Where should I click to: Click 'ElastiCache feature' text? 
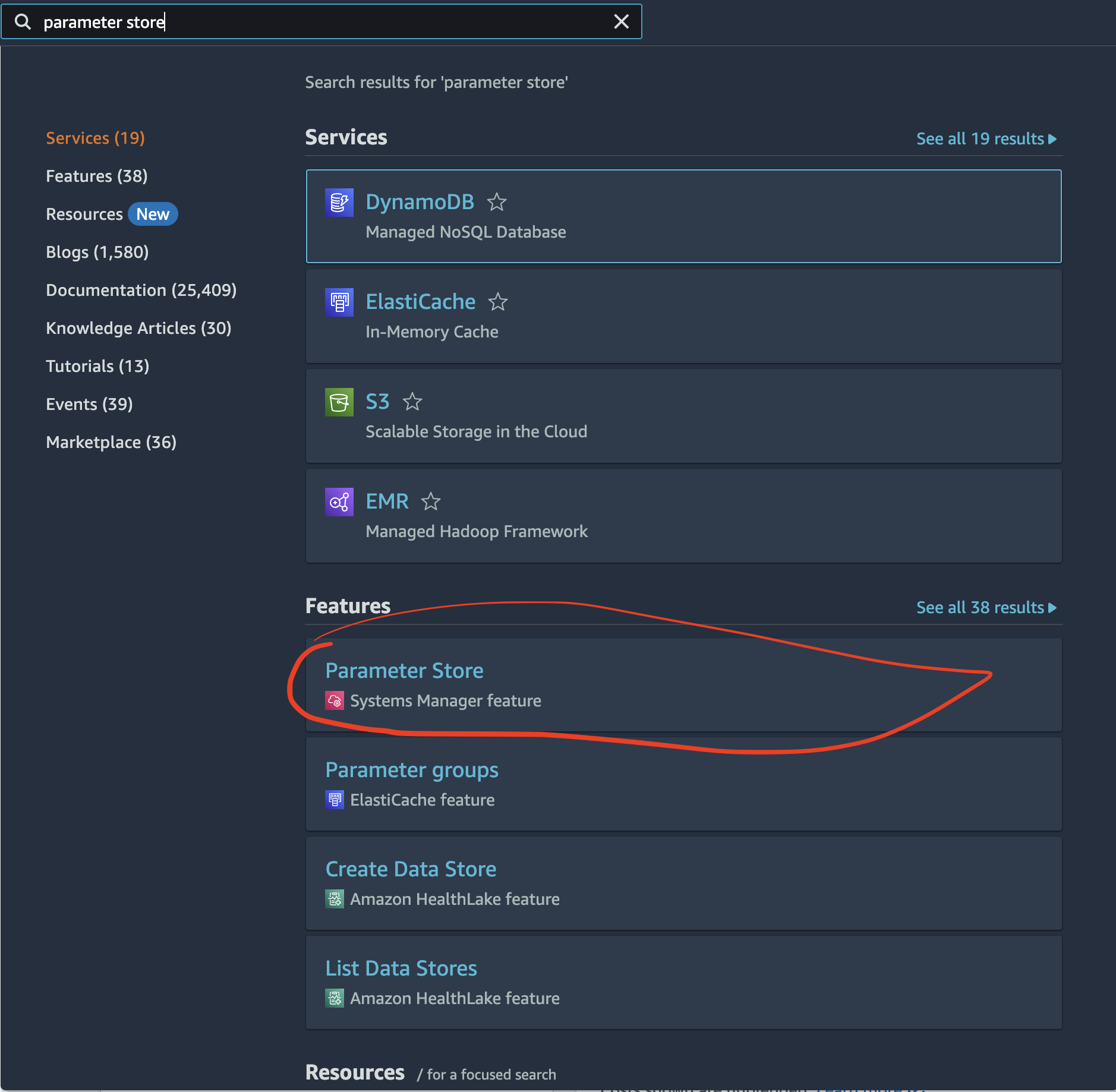point(423,800)
